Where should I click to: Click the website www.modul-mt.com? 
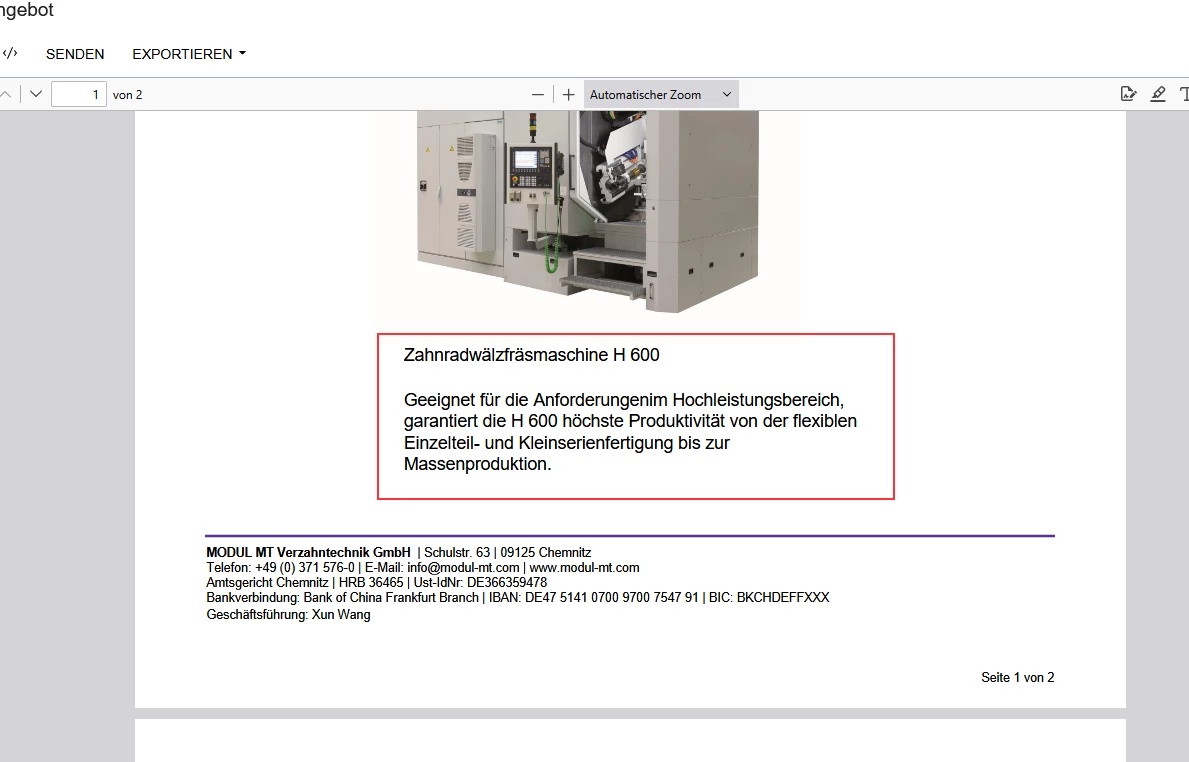coord(584,567)
